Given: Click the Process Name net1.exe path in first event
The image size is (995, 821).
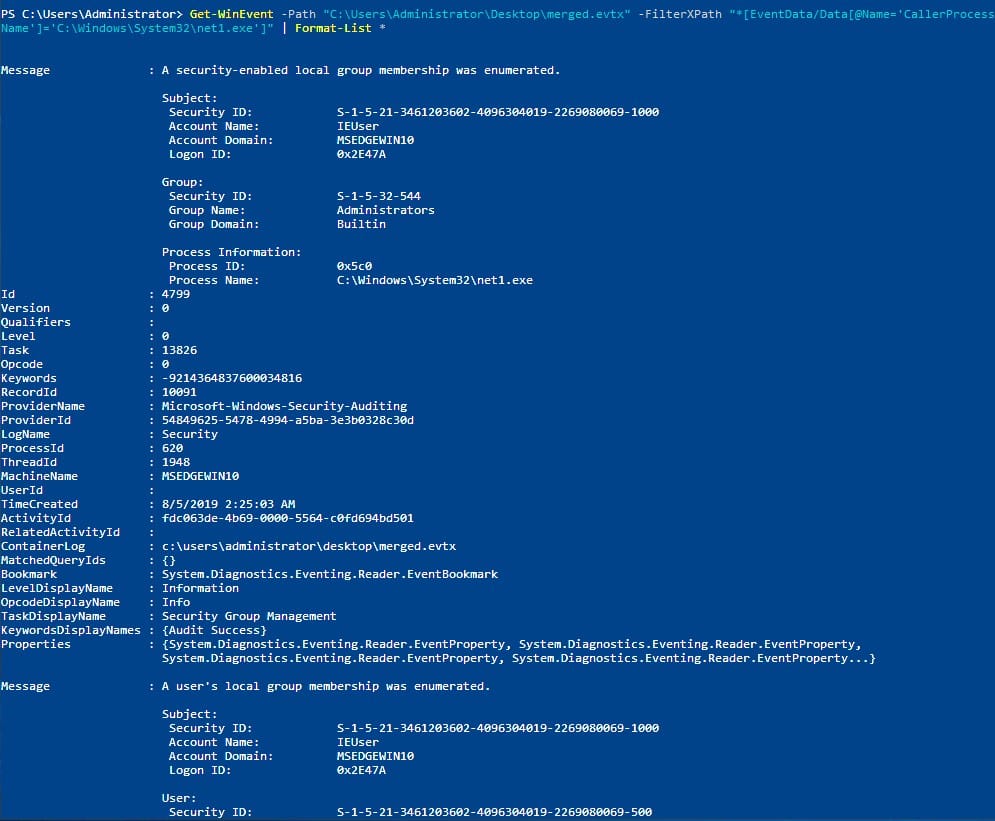Looking at the screenshot, I should click(x=434, y=280).
